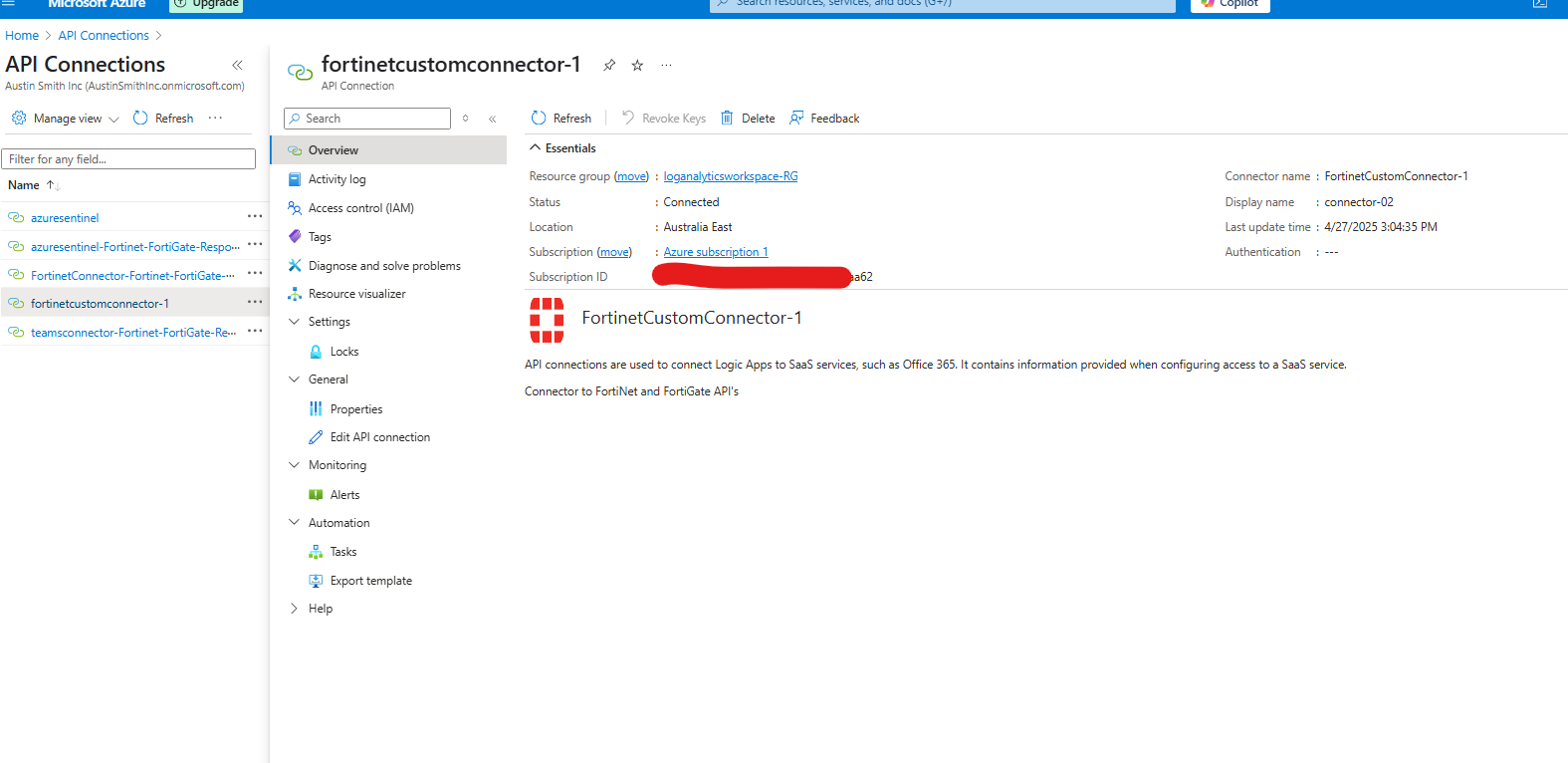Select the connector-02 display name value
This screenshot has height=763, width=1568.
pos(1359,202)
